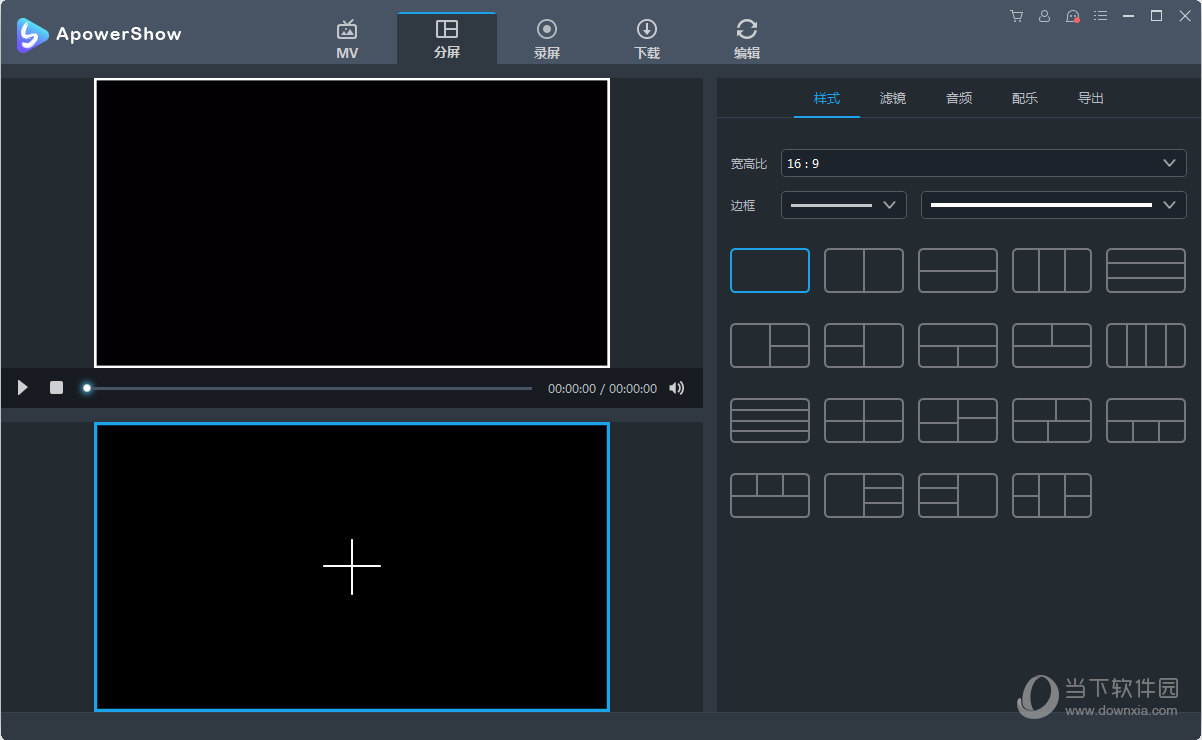The width and height of the screenshot is (1202, 740).
Task: Choose the single-pane layout
Action: [770, 270]
